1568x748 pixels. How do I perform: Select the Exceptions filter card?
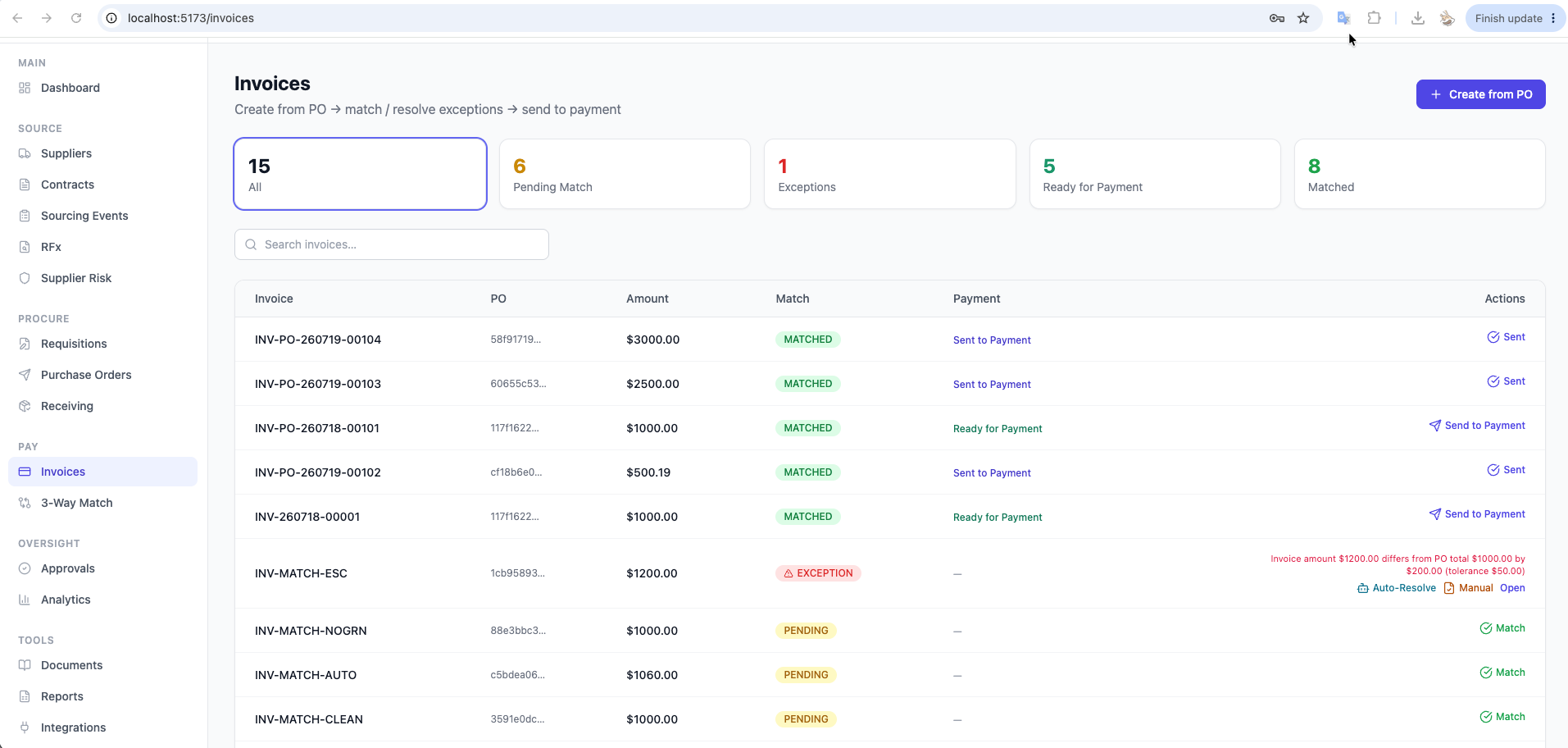(889, 174)
